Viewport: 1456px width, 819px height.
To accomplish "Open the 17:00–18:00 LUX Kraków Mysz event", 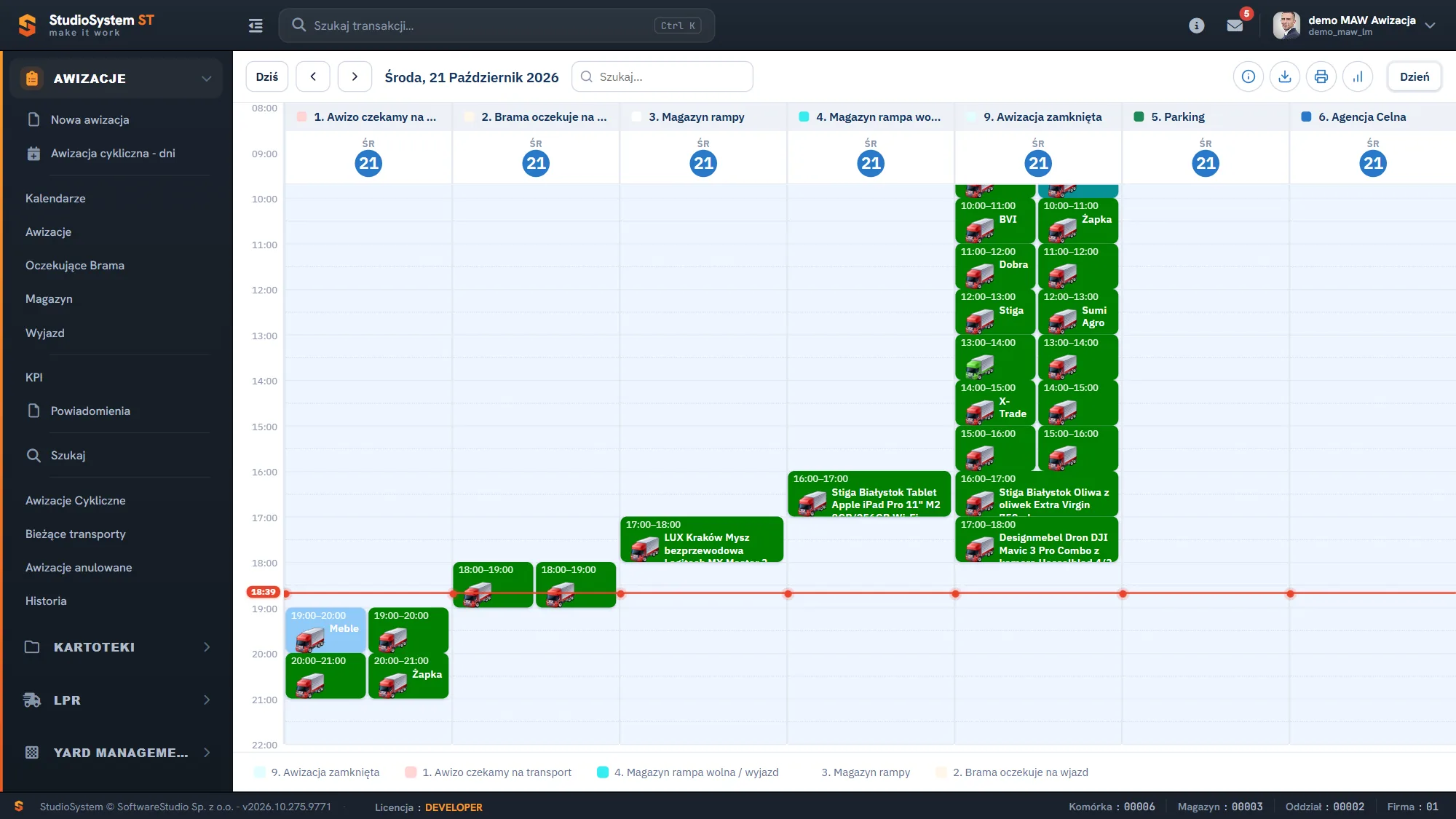I will pos(702,539).
